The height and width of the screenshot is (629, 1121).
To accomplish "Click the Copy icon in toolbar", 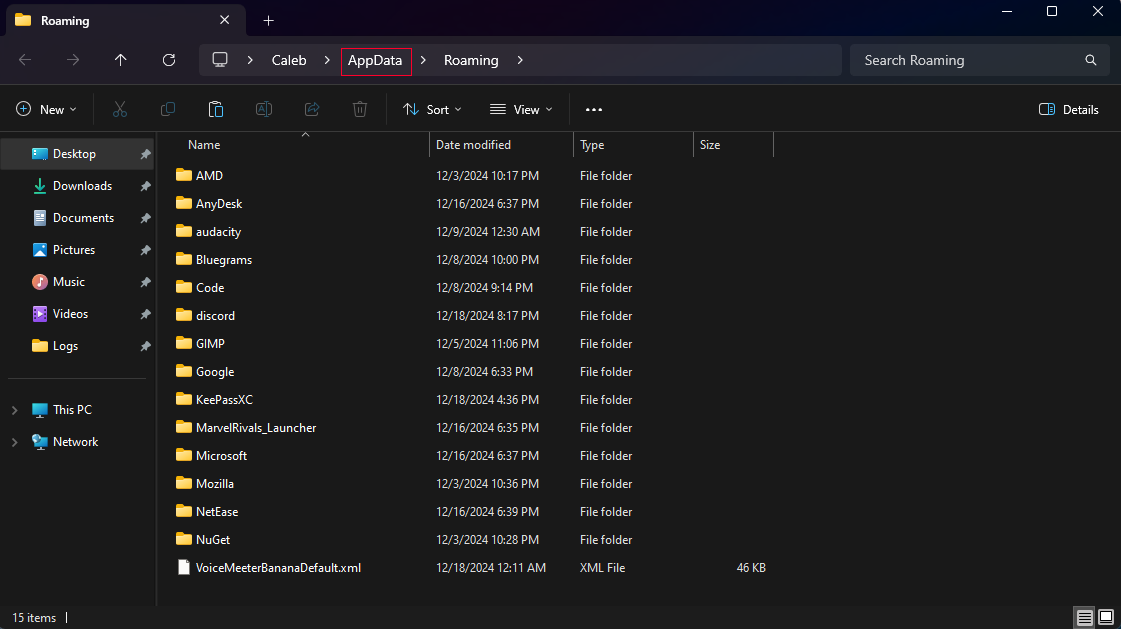I will [168, 109].
